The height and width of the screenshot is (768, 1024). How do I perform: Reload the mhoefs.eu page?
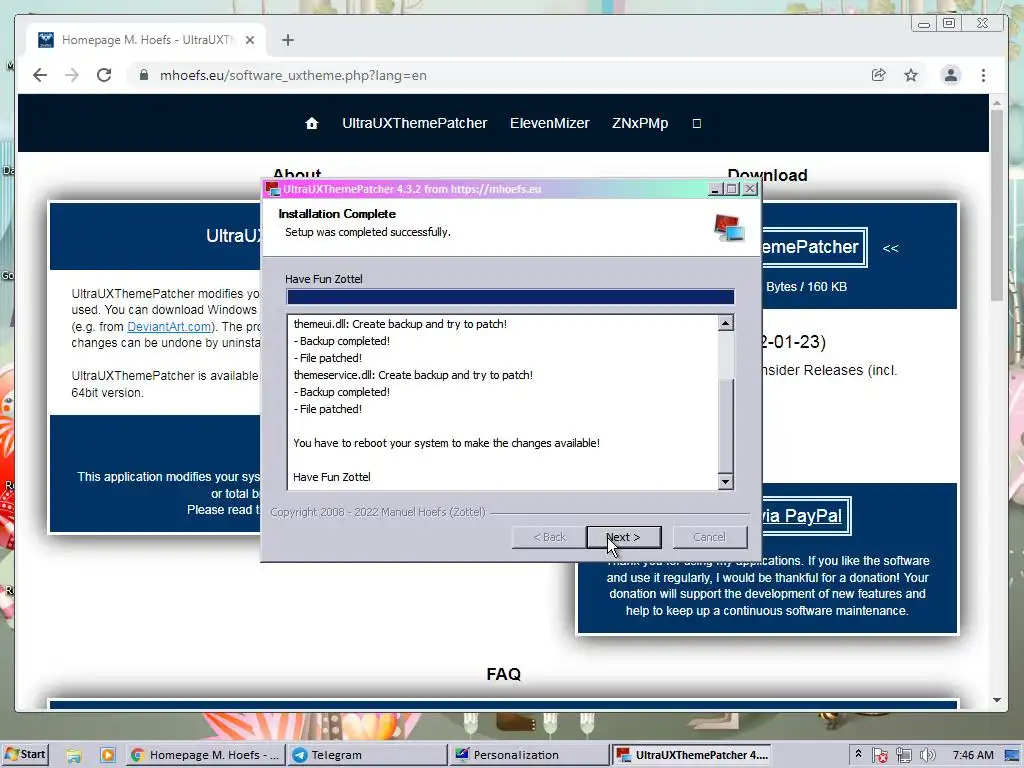[104, 75]
